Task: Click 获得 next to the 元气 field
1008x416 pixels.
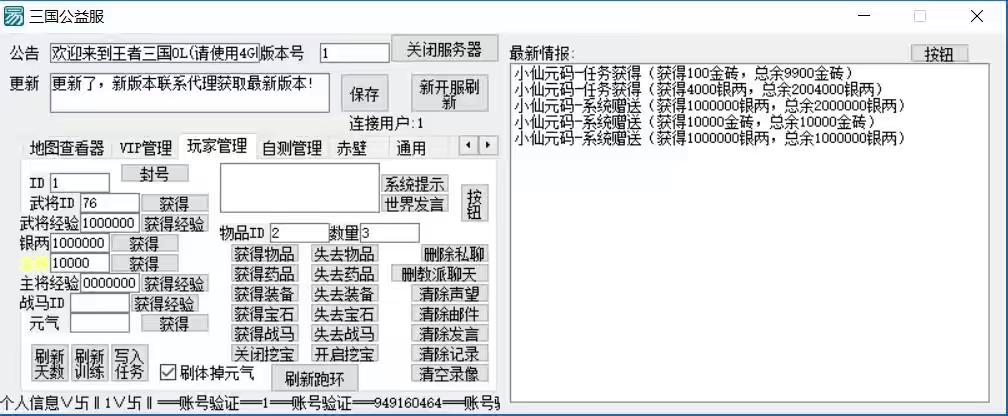Action: pos(174,323)
